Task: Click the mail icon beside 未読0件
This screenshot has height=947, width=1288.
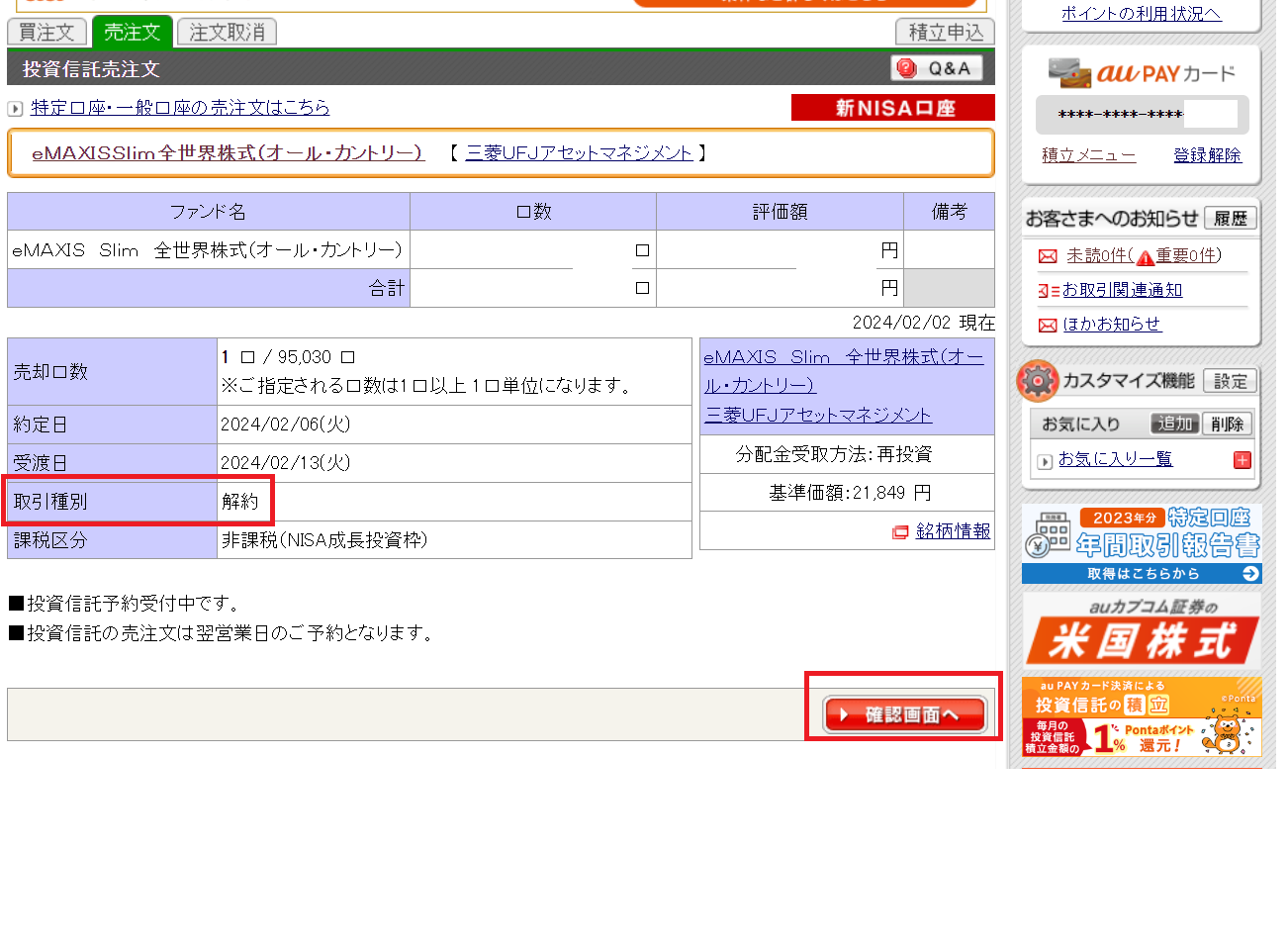Action: coord(1048,256)
